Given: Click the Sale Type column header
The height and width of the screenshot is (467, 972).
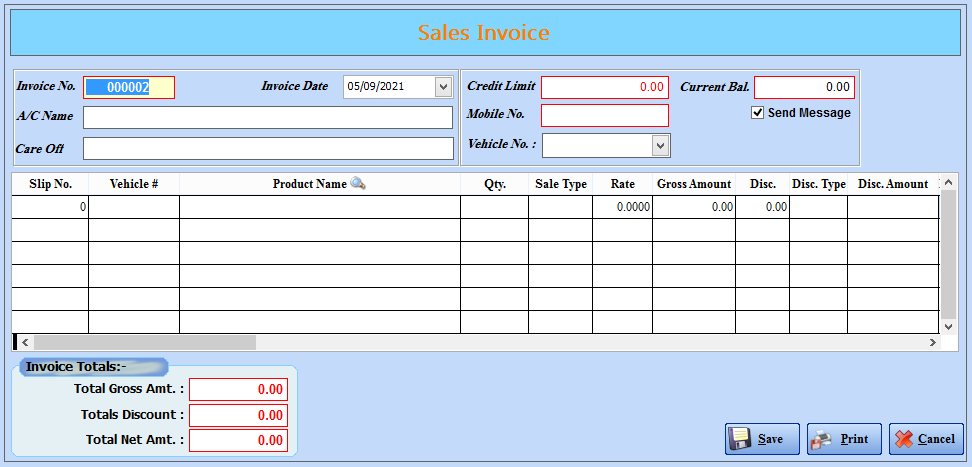Looking at the screenshot, I should (561, 184).
